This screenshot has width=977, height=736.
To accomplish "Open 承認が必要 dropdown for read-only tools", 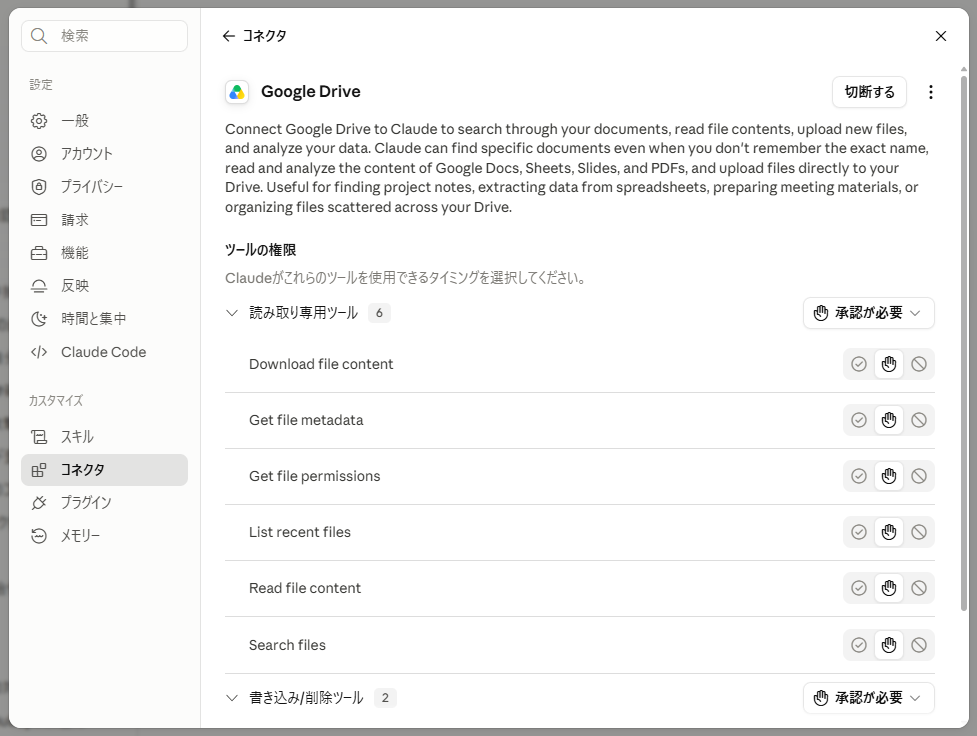I will (x=869, y=313).
